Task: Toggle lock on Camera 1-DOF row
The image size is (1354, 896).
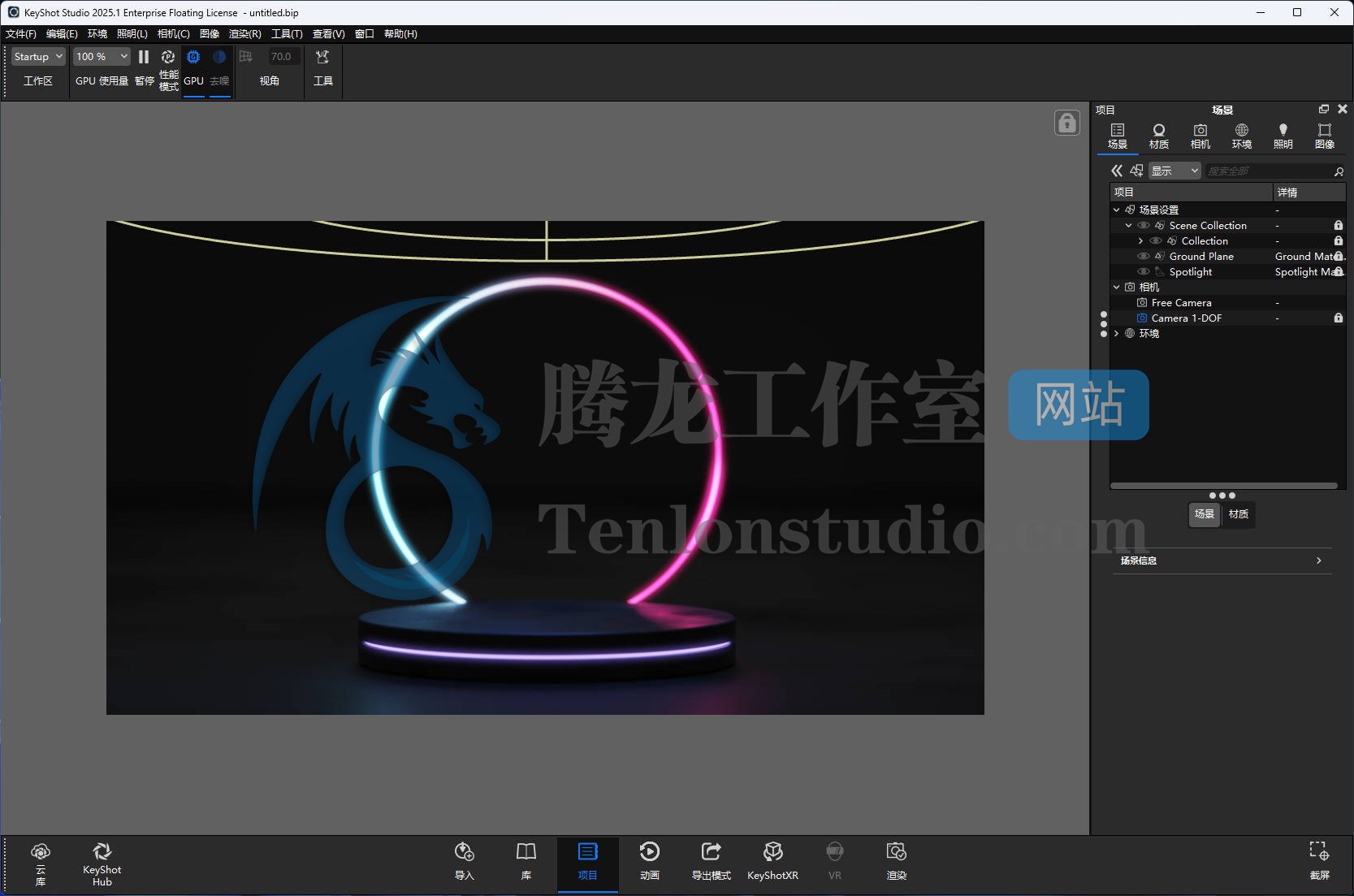Action: coord(1339,318)
